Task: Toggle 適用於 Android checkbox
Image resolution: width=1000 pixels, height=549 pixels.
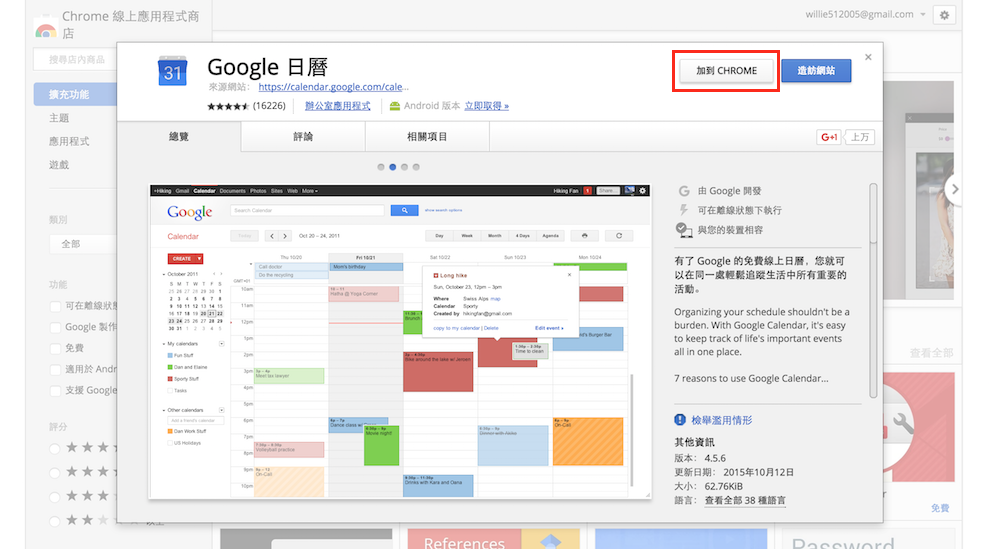Action: pyautogui.click(x=55, y=370)
